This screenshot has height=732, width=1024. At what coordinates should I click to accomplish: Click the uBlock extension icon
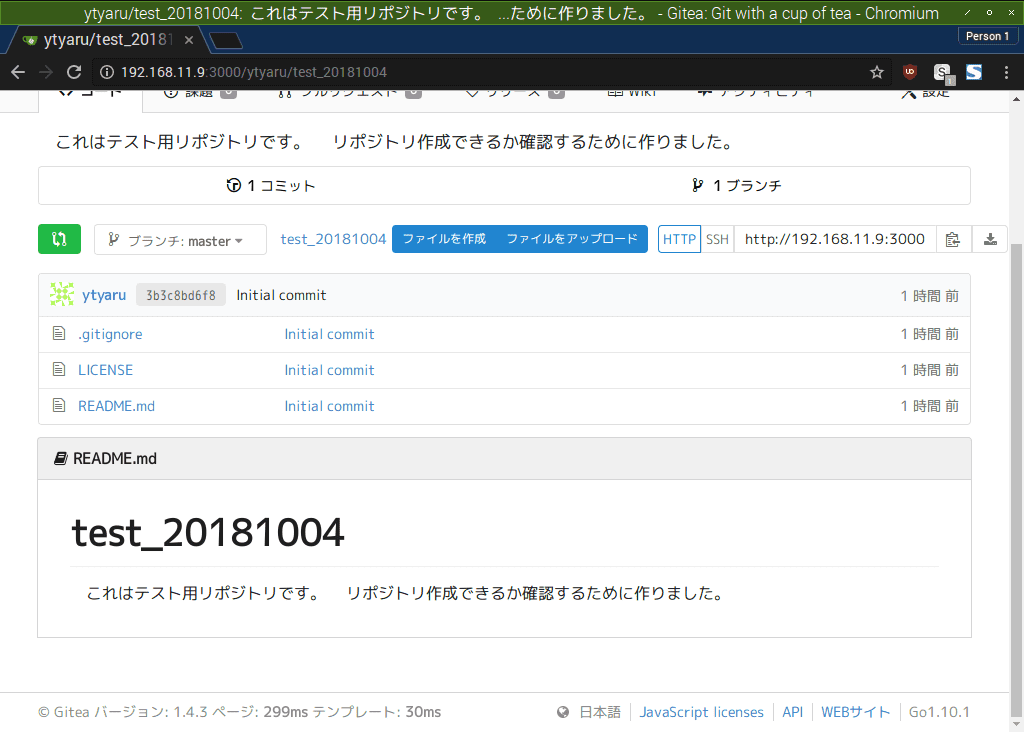pos(909,72)
